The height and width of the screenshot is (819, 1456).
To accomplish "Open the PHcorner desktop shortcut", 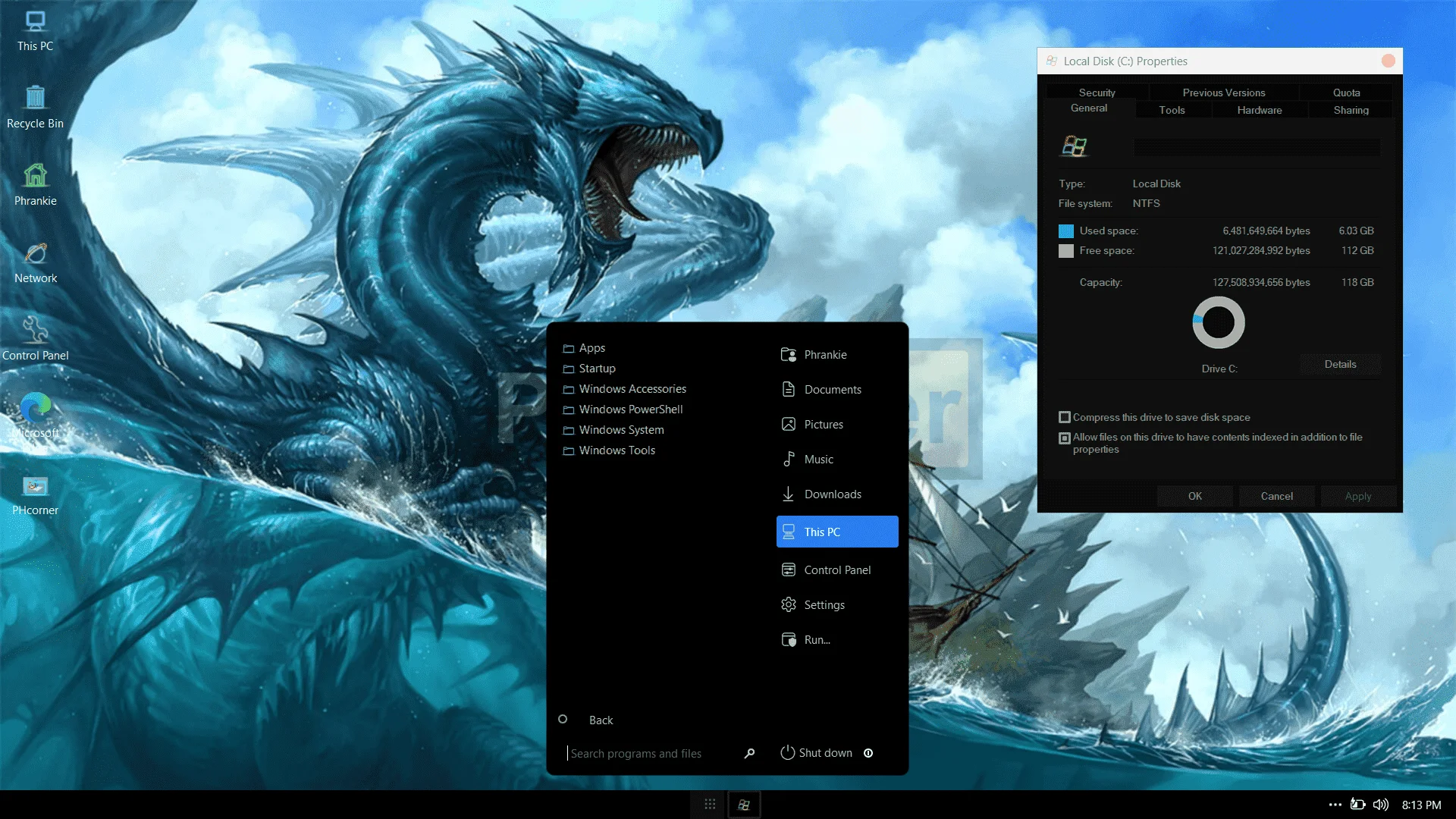I will coord(36,495).
